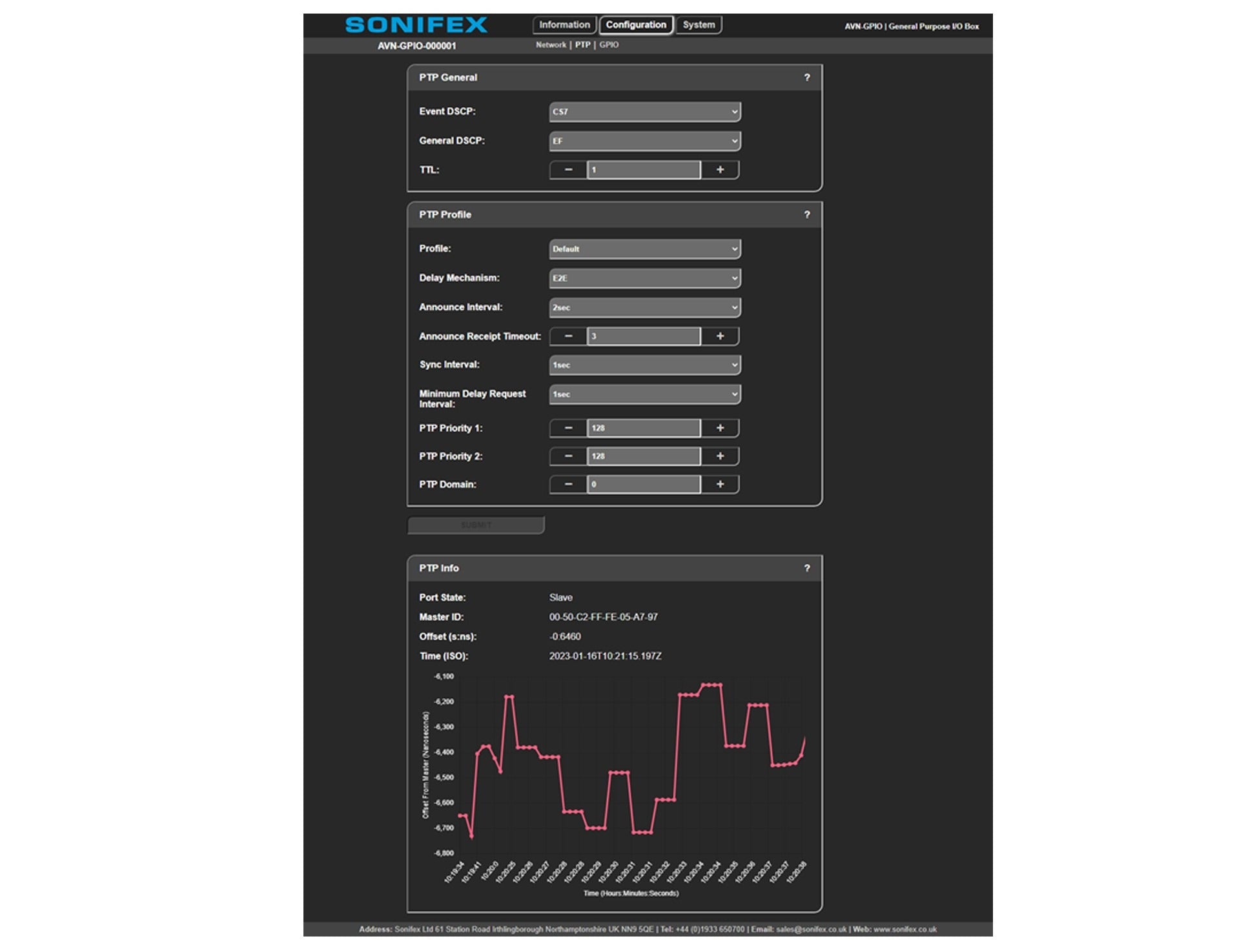Click the PTP Priority 1 field

tap(644, 428)
